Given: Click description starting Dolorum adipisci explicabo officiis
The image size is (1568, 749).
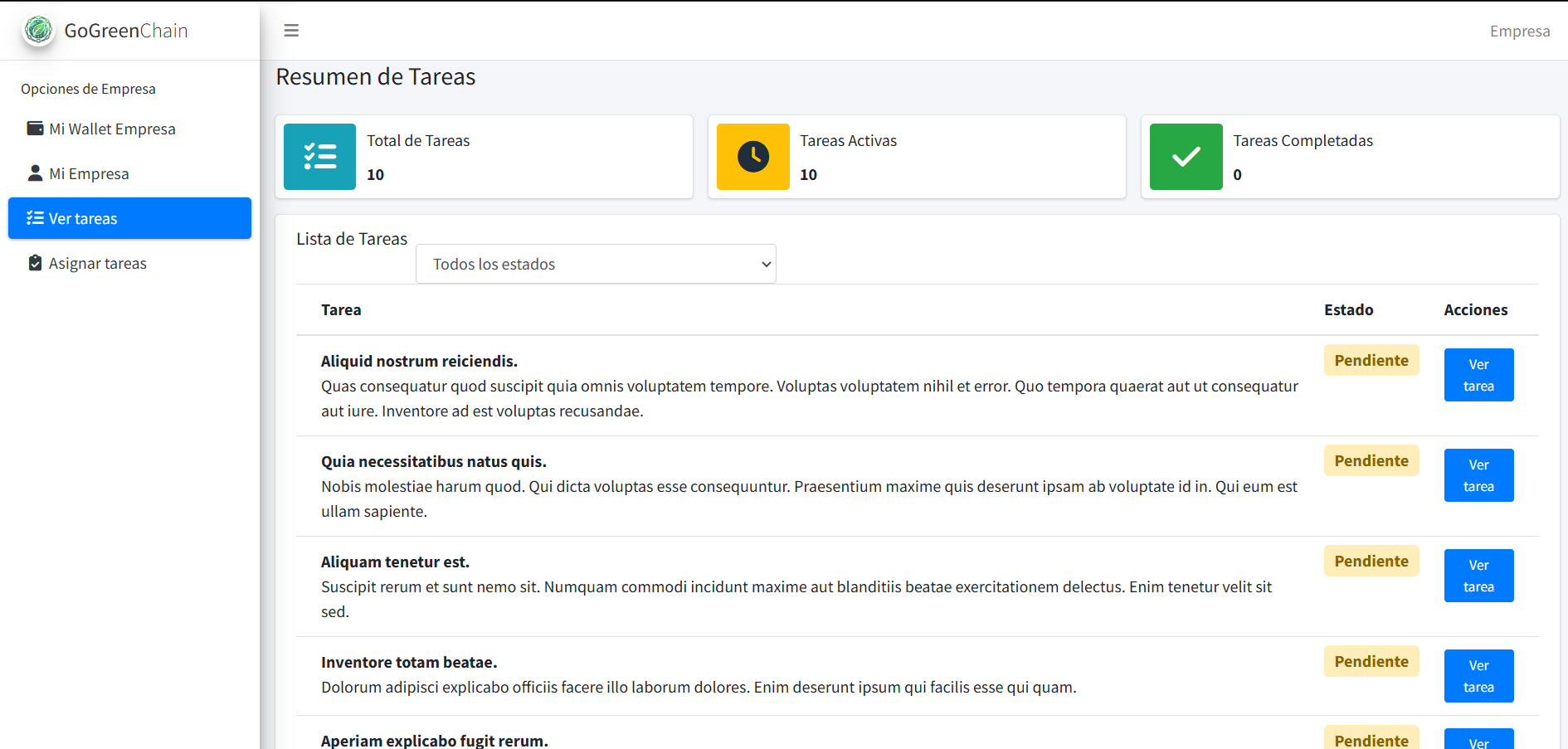Looking at the screenshot, I should [x=699, y=687].
